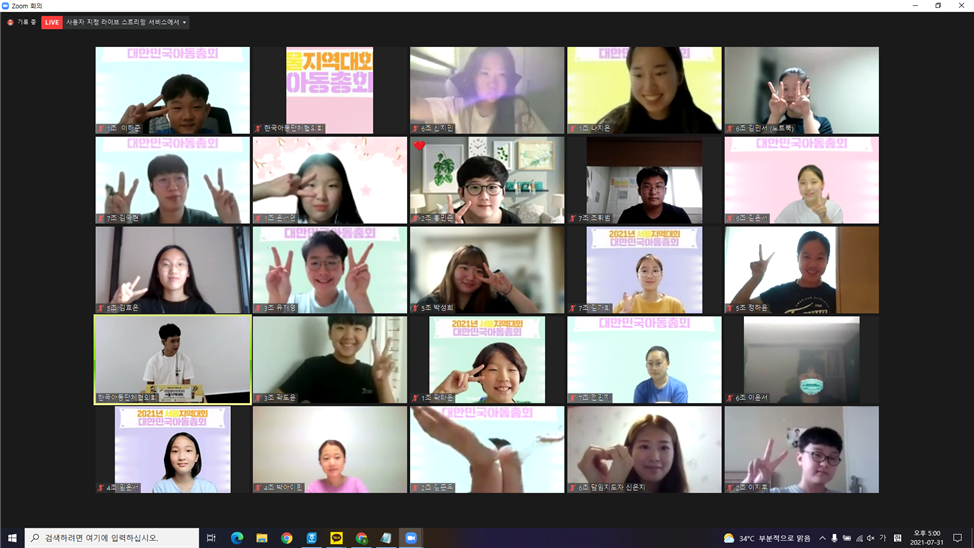
Task: Select the yellow-highlighted active speaker video tile
Action: tap(173, 360)
